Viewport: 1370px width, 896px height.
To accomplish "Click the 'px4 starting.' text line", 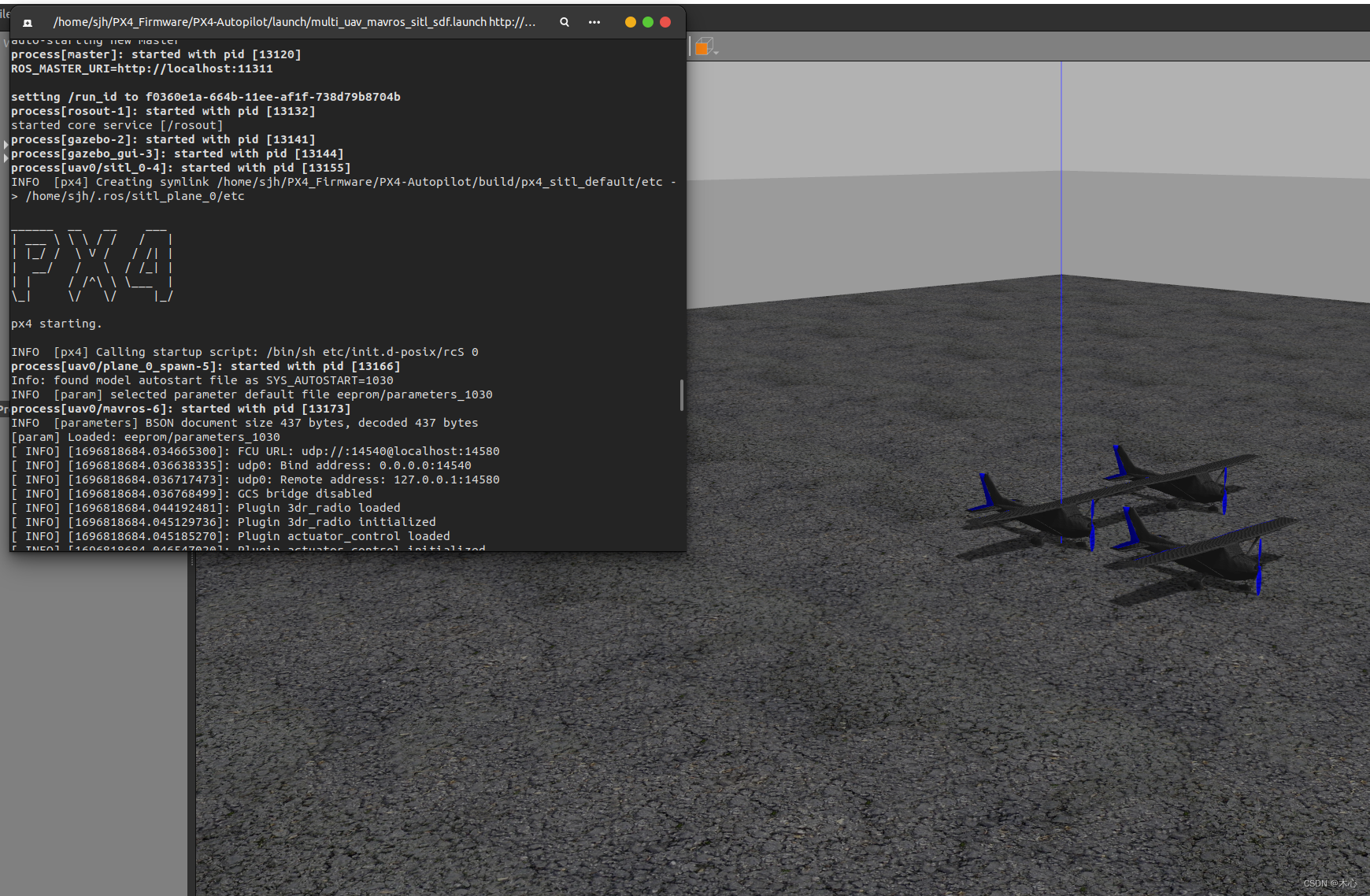I will tap(57, 324).
